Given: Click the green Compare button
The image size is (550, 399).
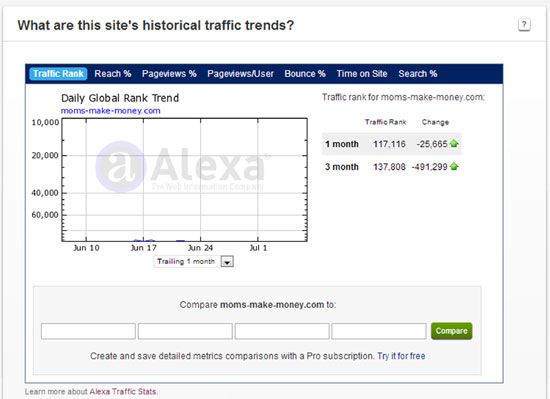Looking at the screenshot, I should pyautogui.click(x=451, y=331).
